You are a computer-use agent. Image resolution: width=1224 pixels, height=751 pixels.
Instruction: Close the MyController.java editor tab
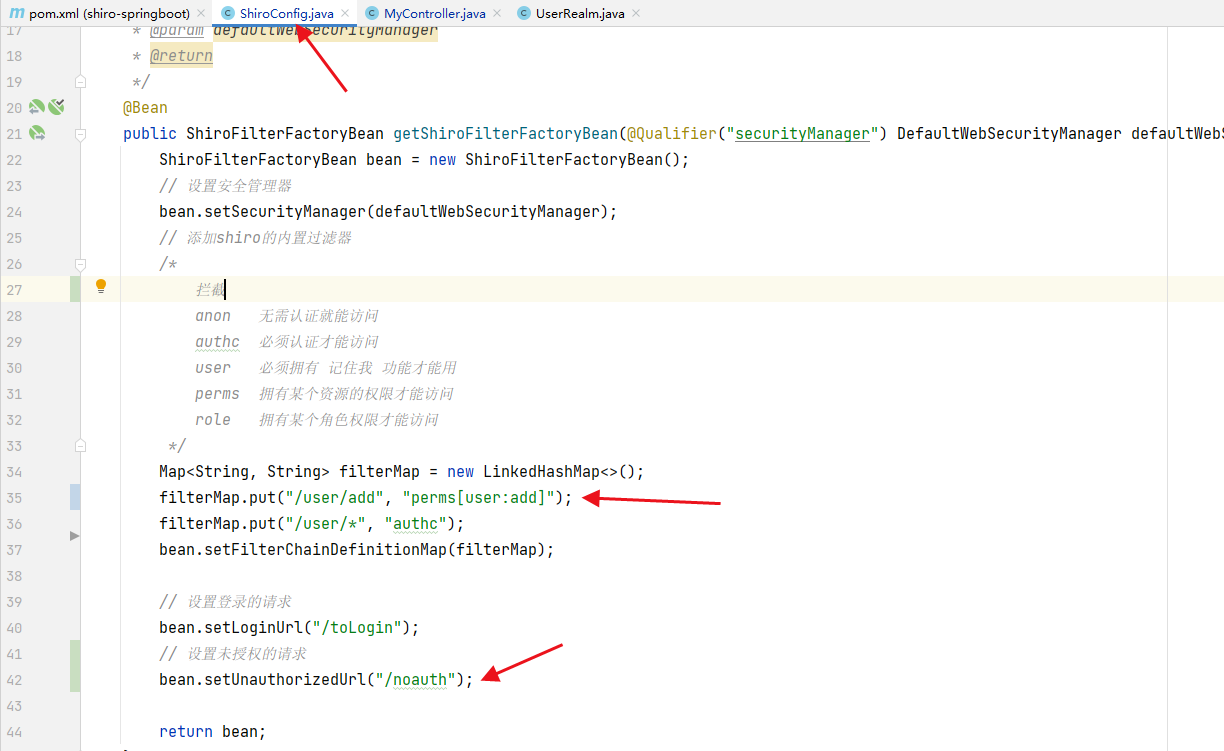(x=498, y=14)
